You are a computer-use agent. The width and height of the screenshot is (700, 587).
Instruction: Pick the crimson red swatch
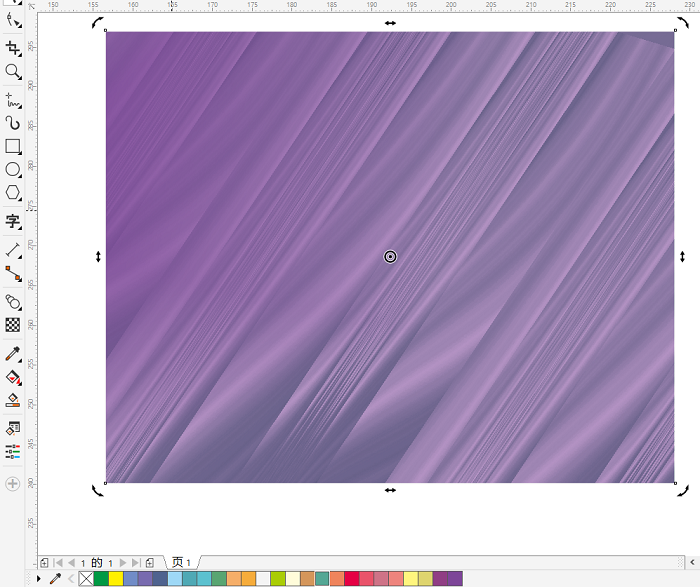click(351, 579)
